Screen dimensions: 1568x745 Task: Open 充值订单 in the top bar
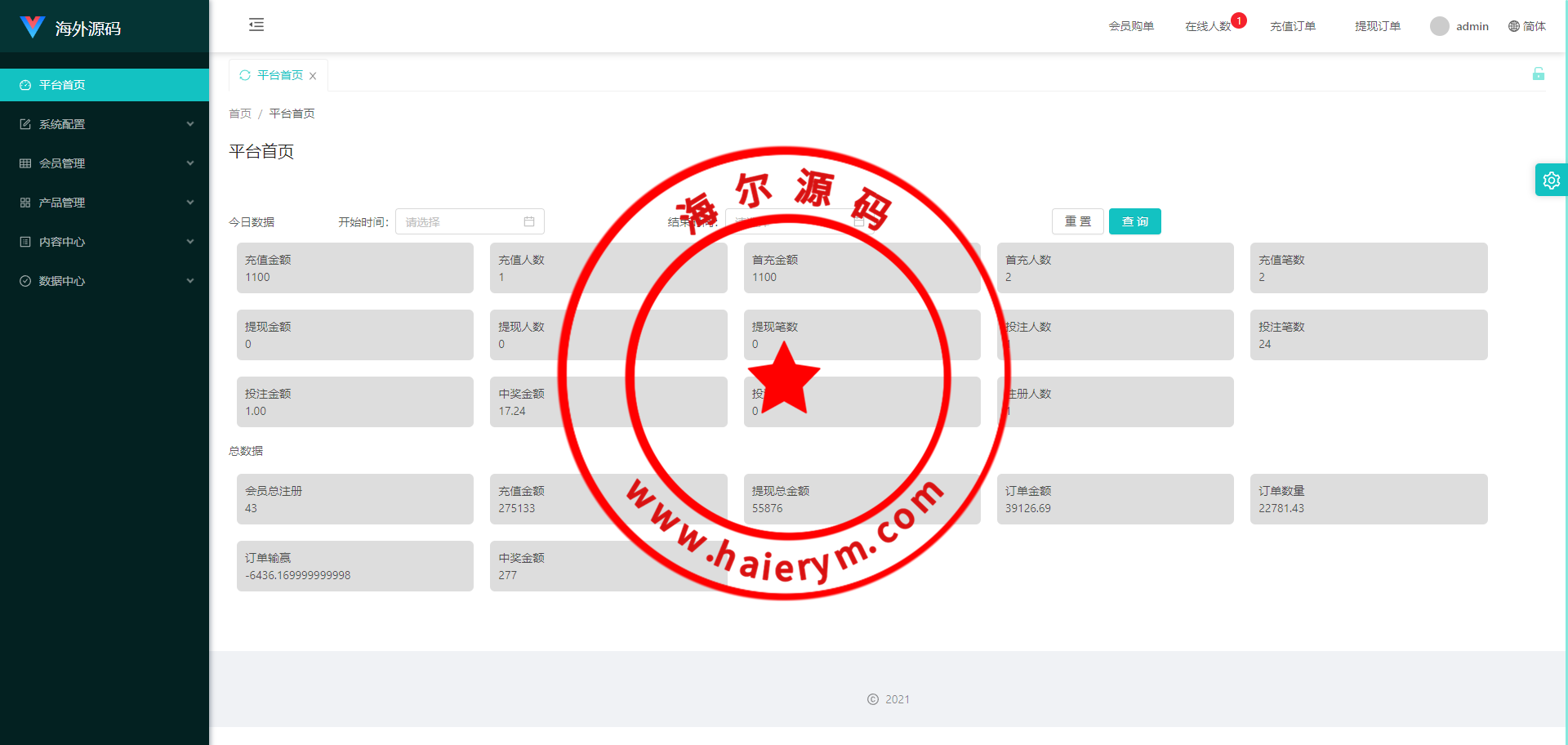1292,26
